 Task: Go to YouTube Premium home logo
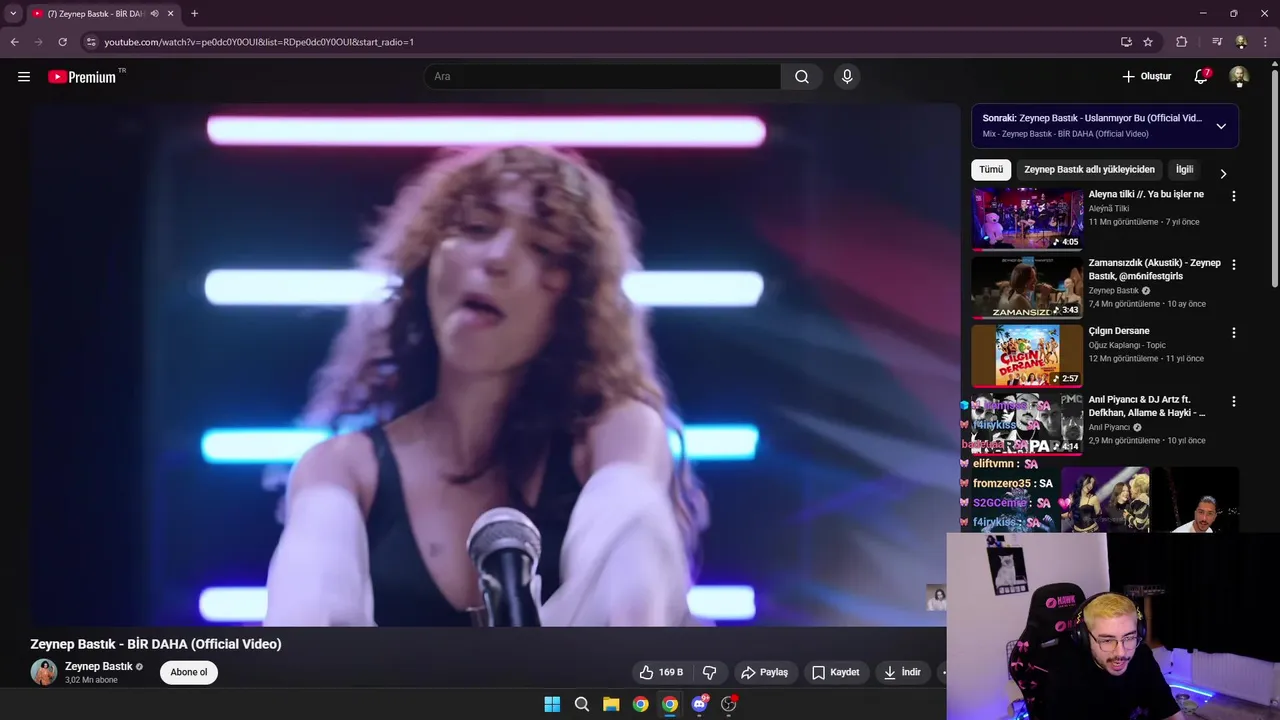(82, 77)
